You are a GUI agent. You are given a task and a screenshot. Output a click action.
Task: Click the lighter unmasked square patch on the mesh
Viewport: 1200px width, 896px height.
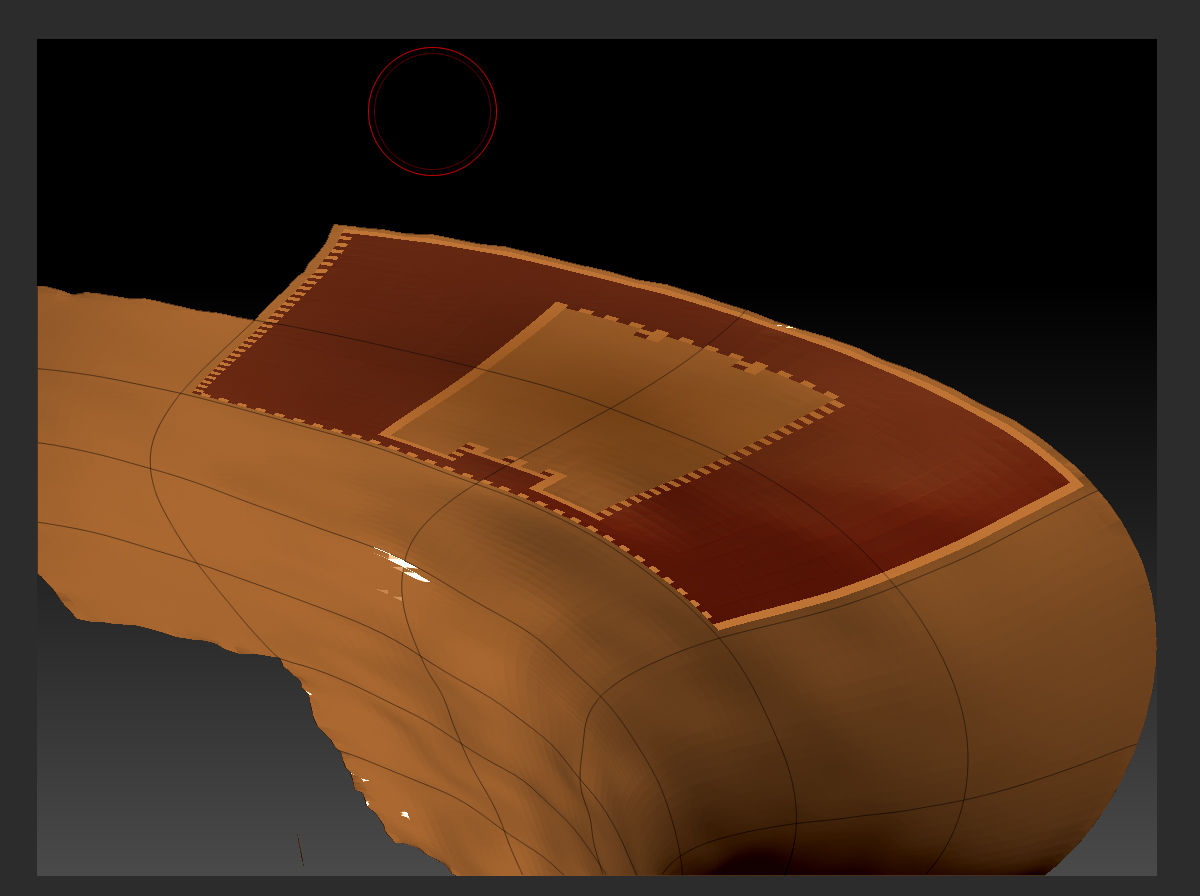[x=610, y=408]
